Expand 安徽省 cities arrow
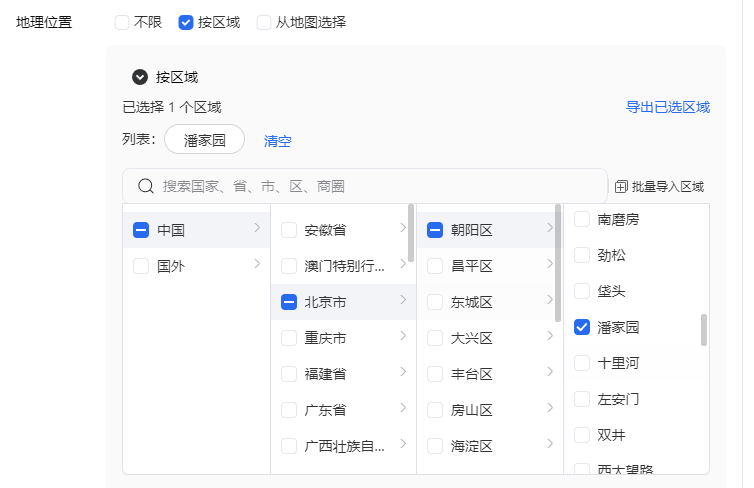754x488 pixels. tap(403, 229)
